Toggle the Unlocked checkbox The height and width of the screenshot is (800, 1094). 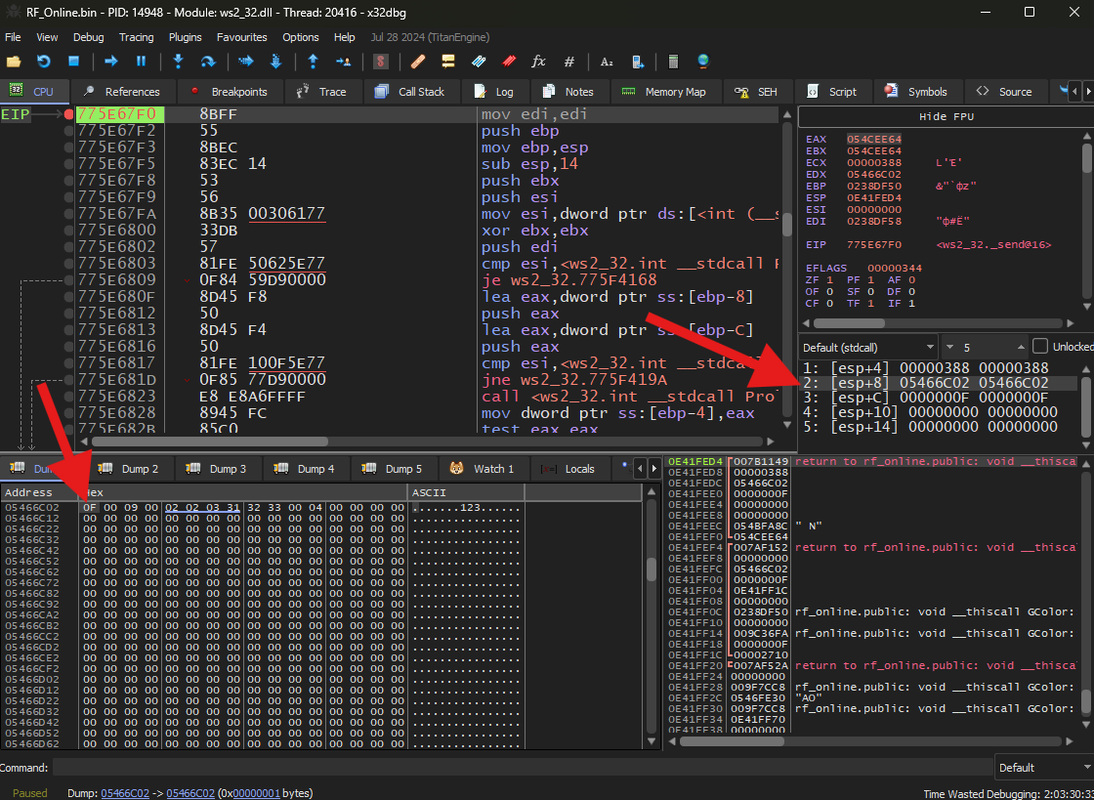1040,346
